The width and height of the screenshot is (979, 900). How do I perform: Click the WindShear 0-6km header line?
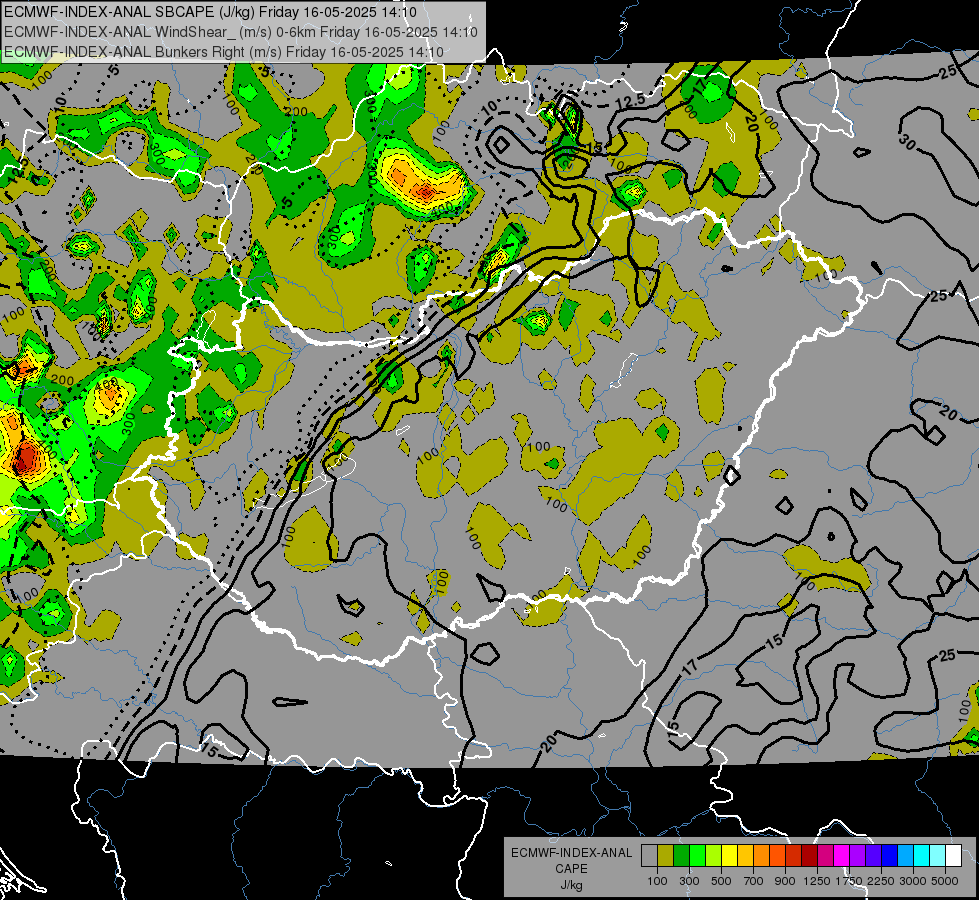point(241,32)
